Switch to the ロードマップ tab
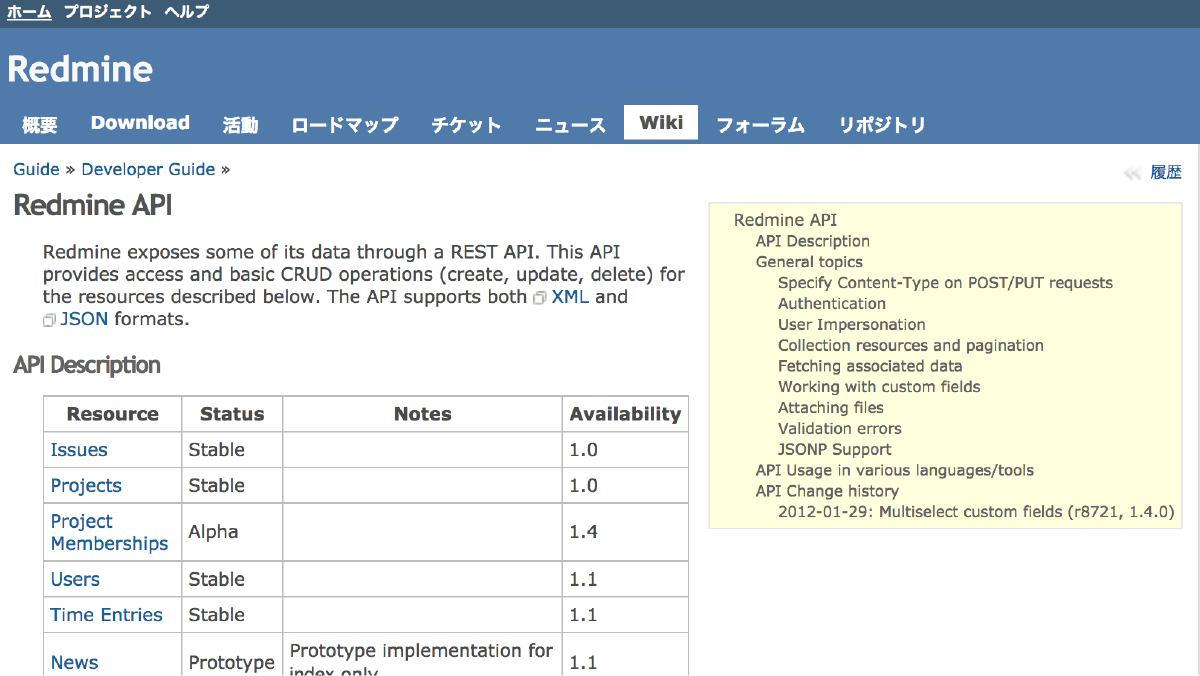 [x=345, y=125]
